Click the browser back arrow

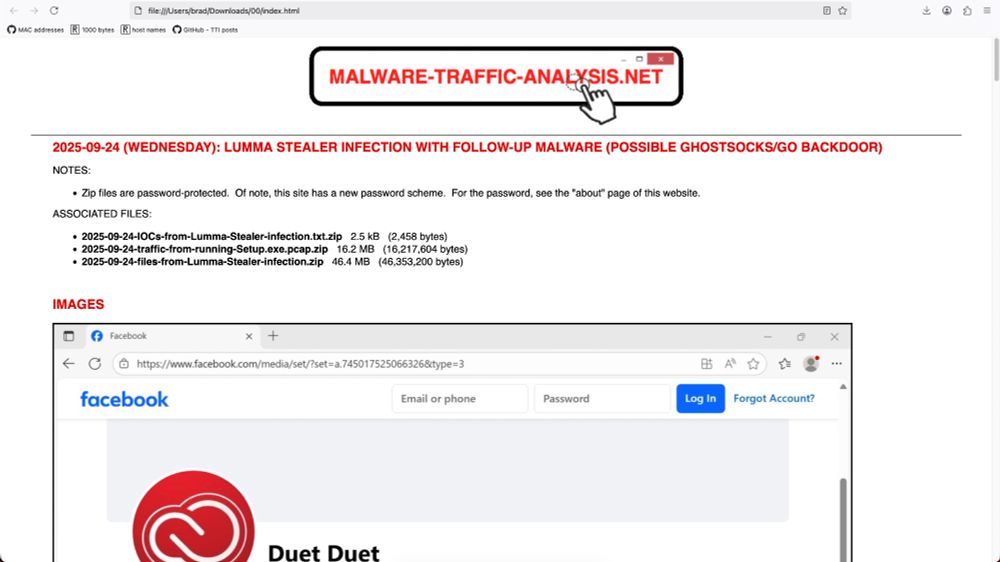[x=13, y=11]
